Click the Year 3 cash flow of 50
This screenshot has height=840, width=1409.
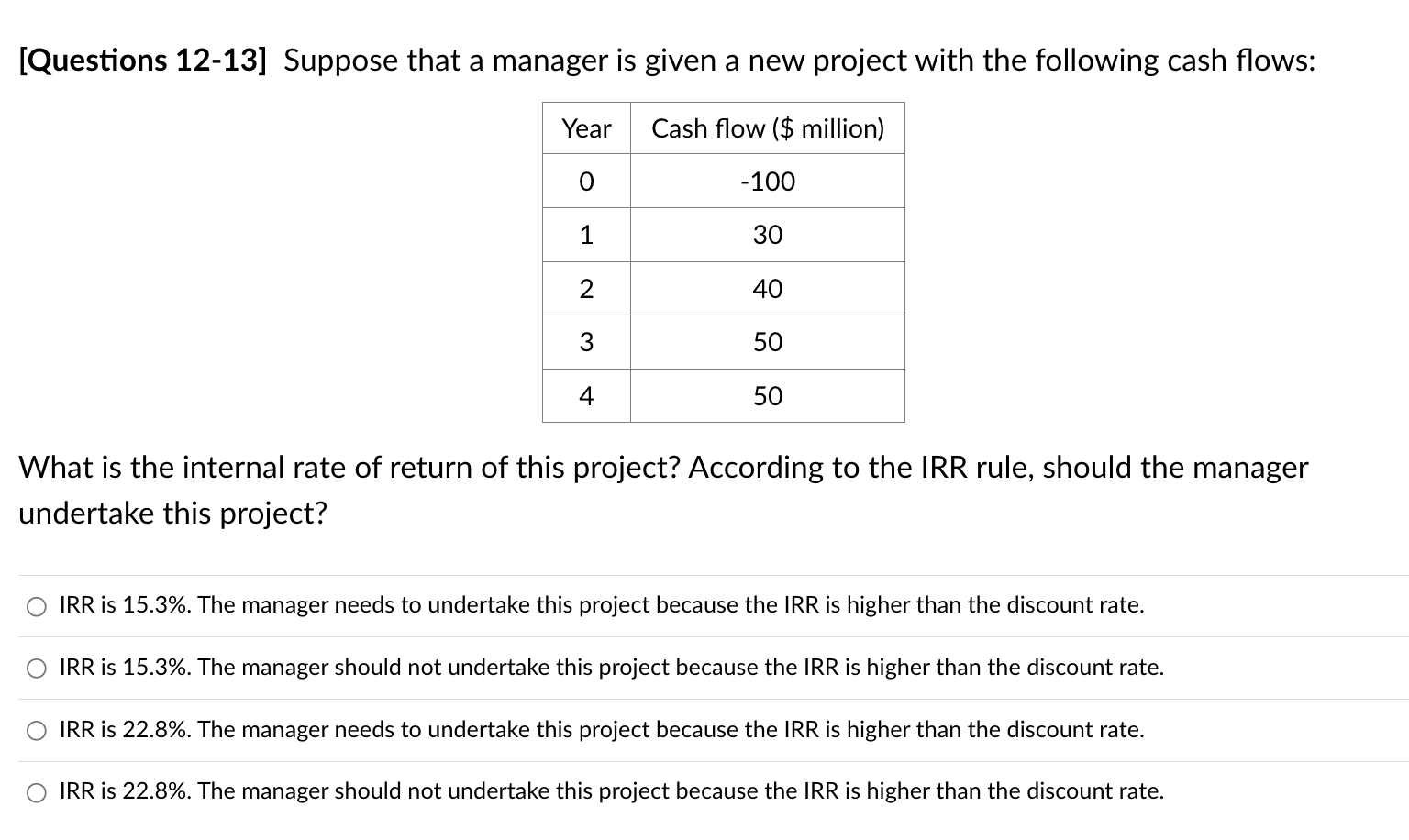768,342
